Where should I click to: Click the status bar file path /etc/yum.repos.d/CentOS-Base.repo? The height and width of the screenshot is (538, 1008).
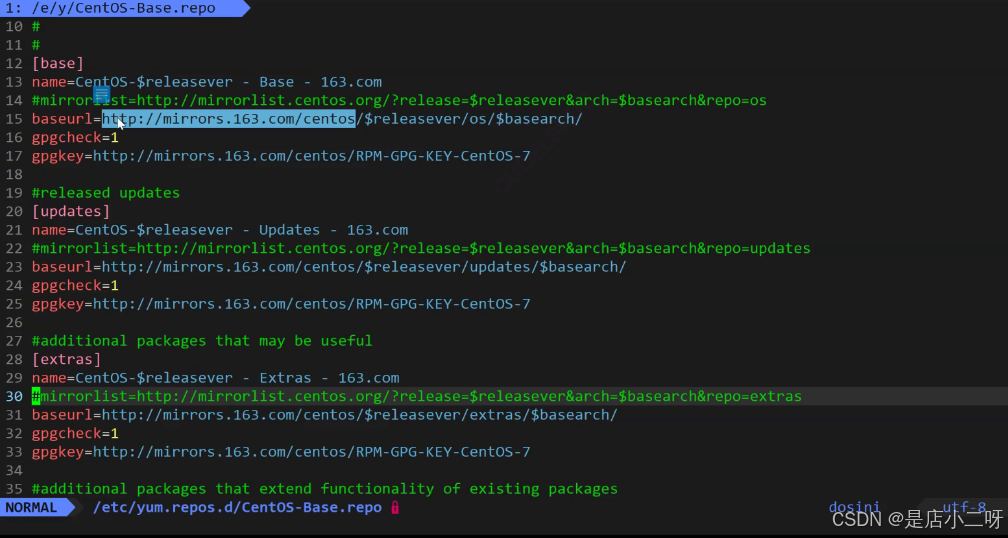pyautogui.click(x=237, y=508)
